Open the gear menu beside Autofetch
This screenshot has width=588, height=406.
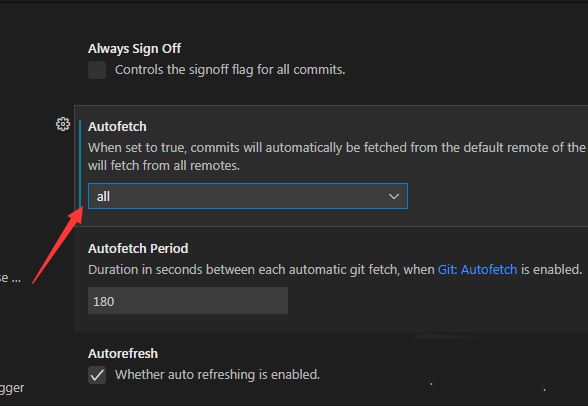pos(63,124)
